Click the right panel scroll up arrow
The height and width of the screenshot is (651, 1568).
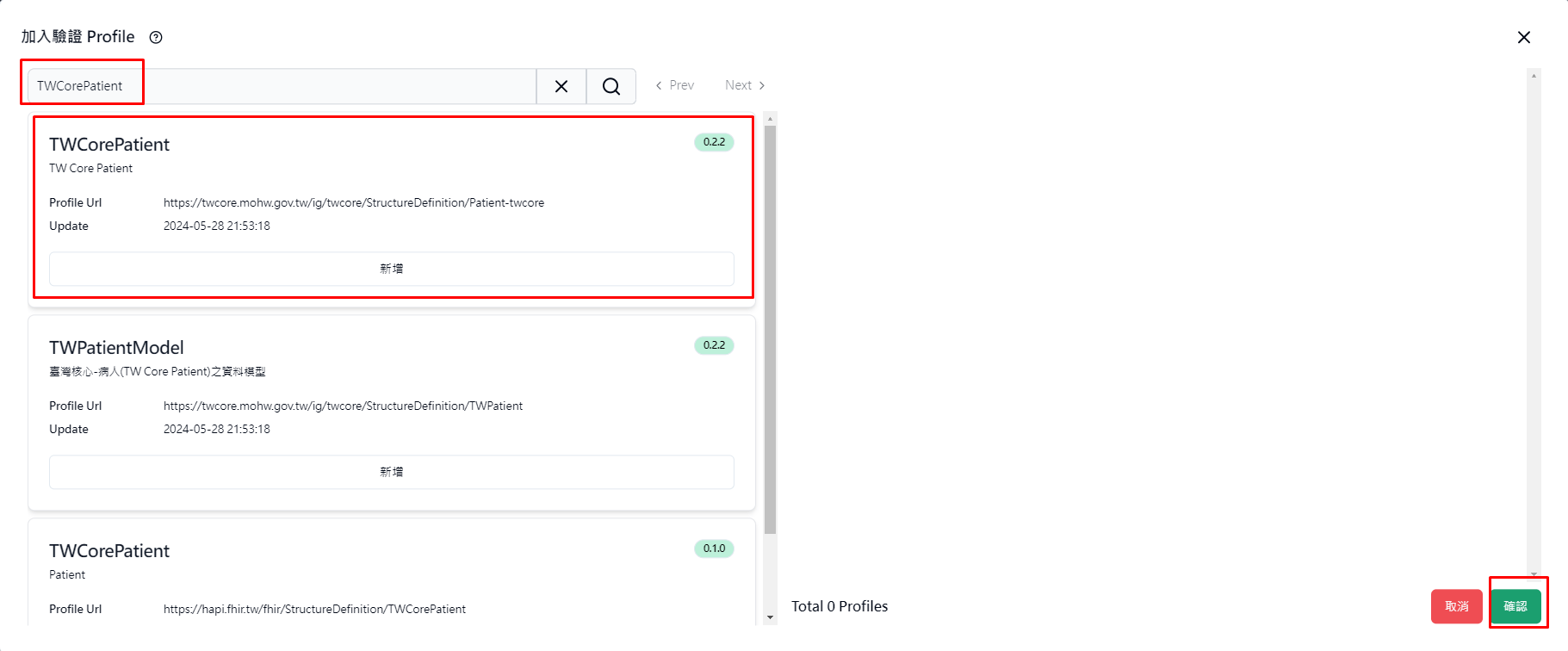[1534, 76]
